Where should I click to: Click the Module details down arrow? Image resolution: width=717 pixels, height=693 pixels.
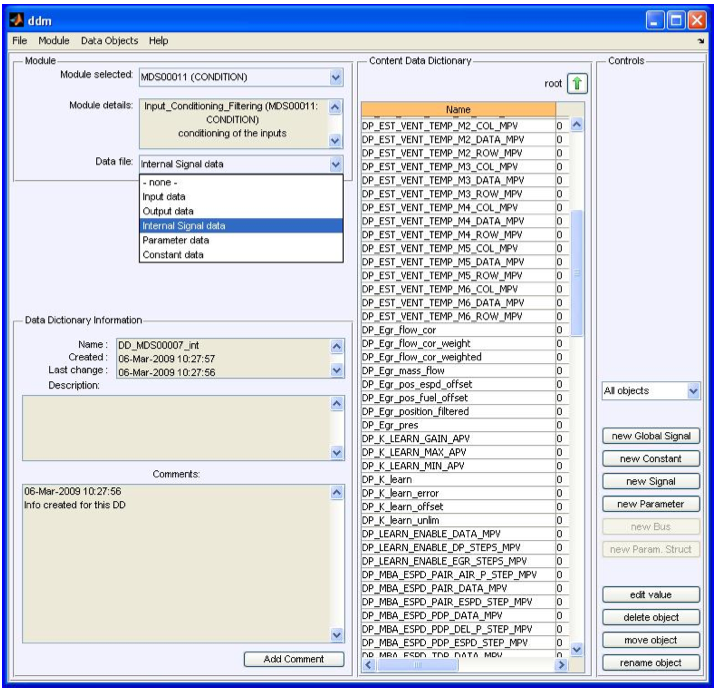[x=335, y=140]
